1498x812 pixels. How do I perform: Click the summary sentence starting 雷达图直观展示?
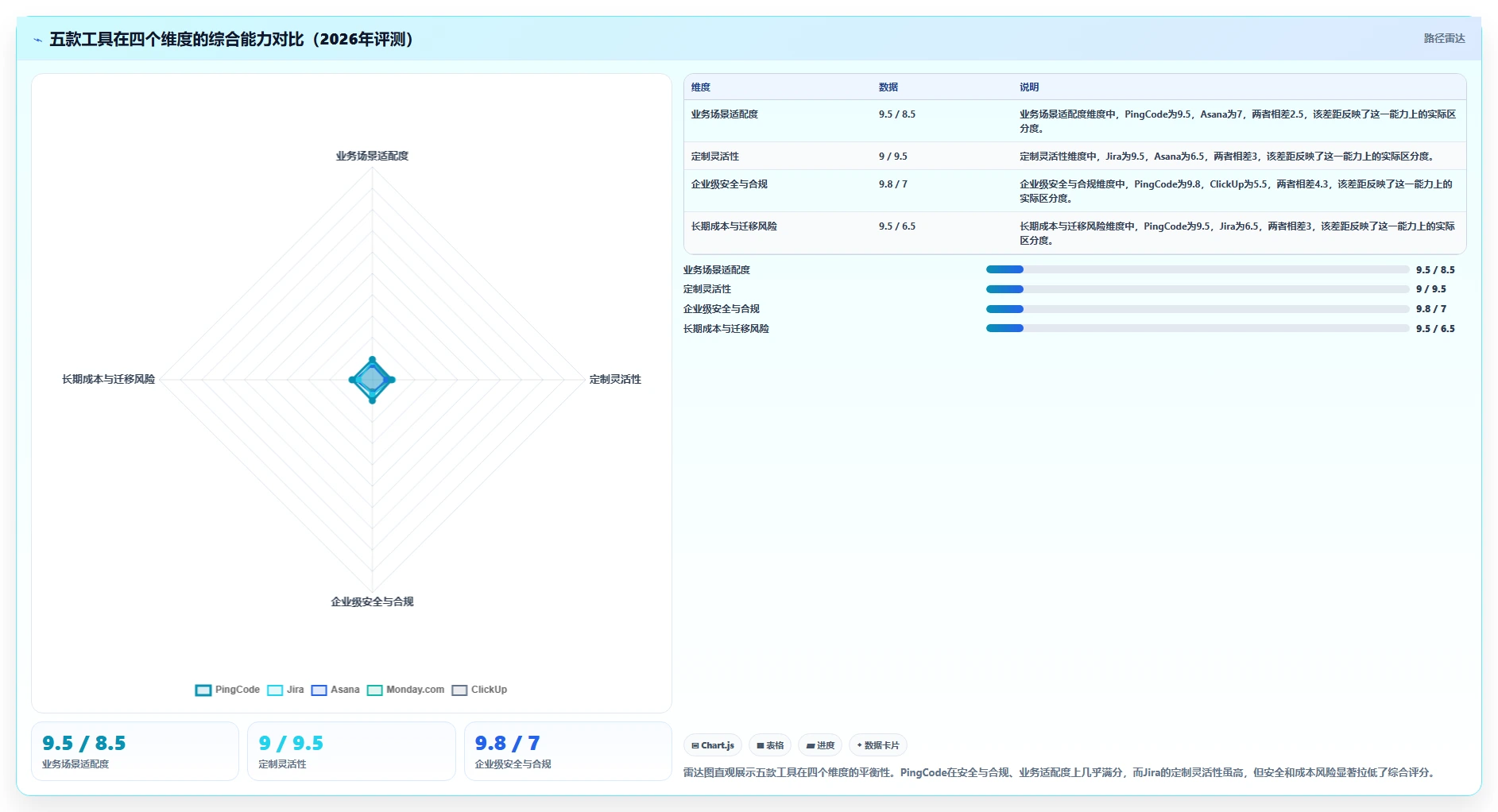(1061, 772)
